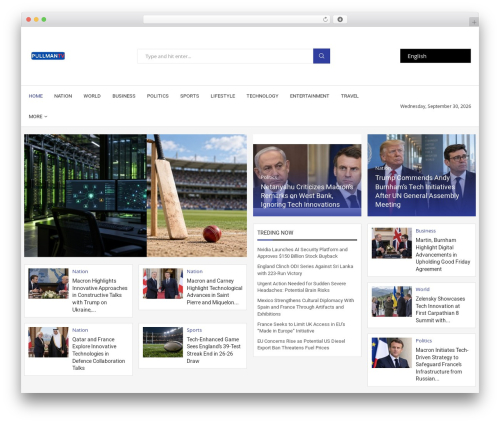Click the PULLMANTV site logo
This screenshot has height=423, width=500.
click(x=48, y=56)
